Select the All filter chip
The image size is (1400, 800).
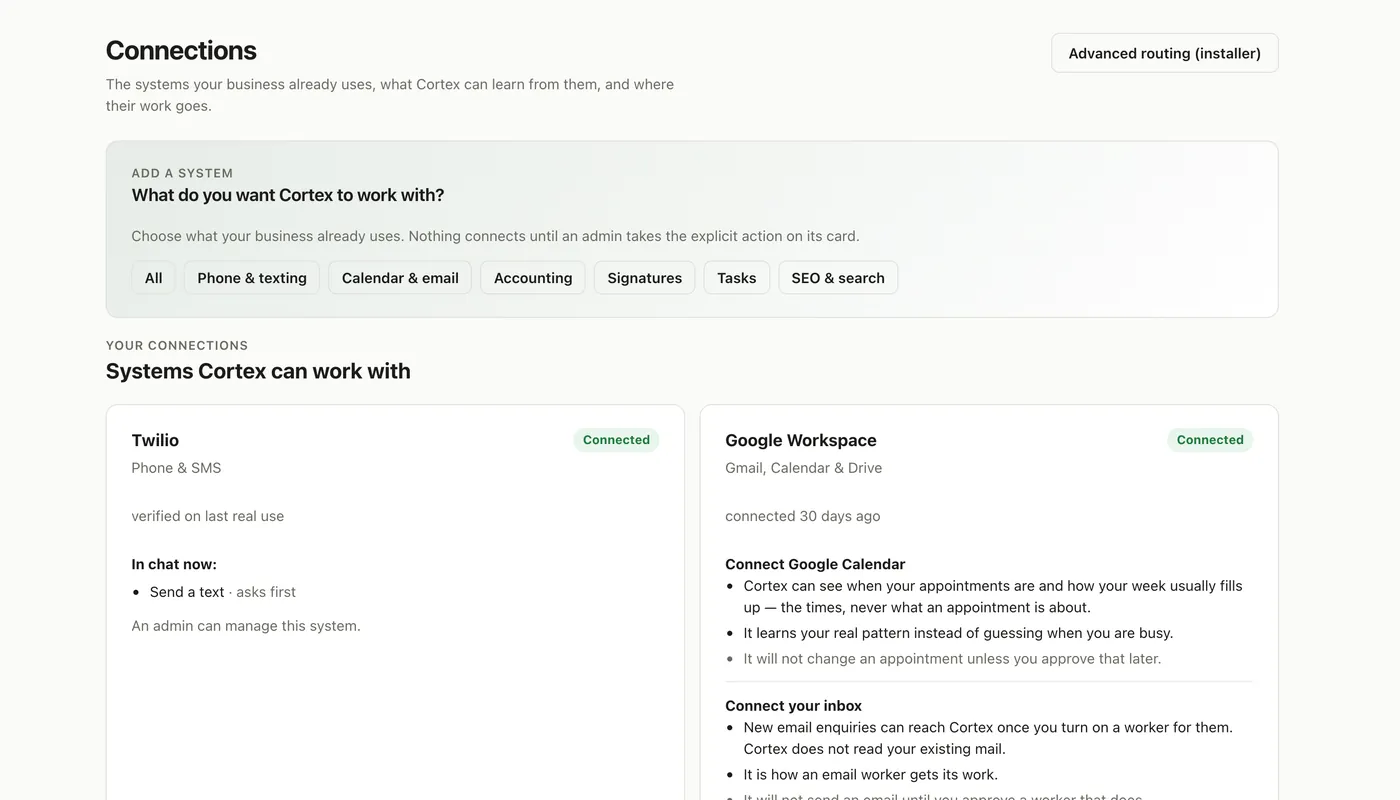point(153,278)
